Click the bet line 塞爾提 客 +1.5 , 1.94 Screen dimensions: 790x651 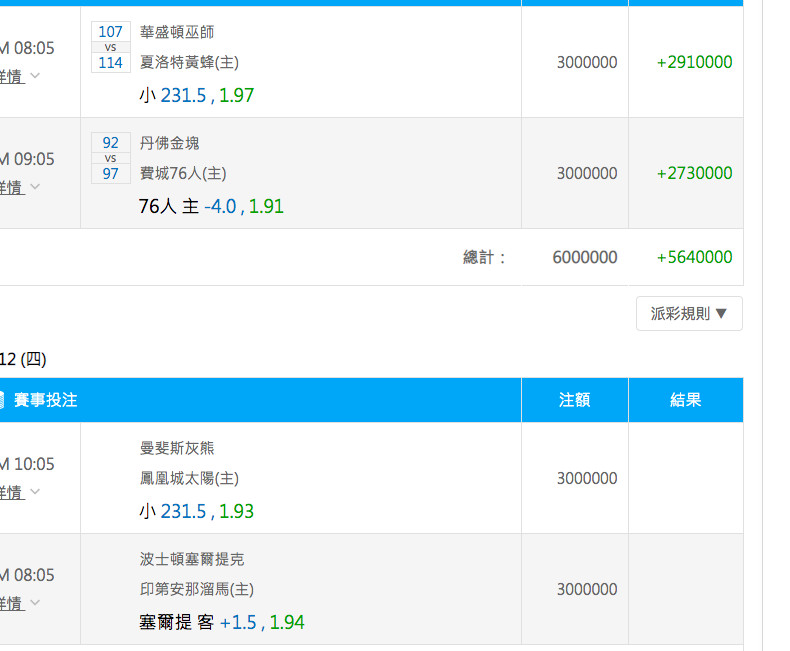click(222, 622)
